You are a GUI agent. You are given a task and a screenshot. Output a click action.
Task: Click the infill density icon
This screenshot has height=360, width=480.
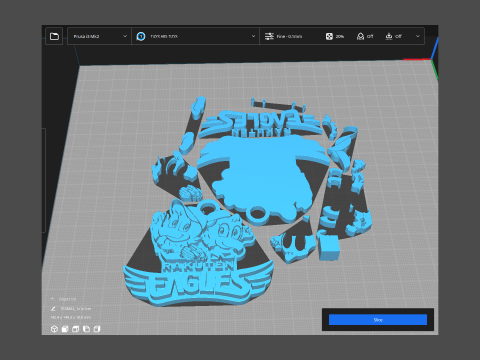(329, 36)
